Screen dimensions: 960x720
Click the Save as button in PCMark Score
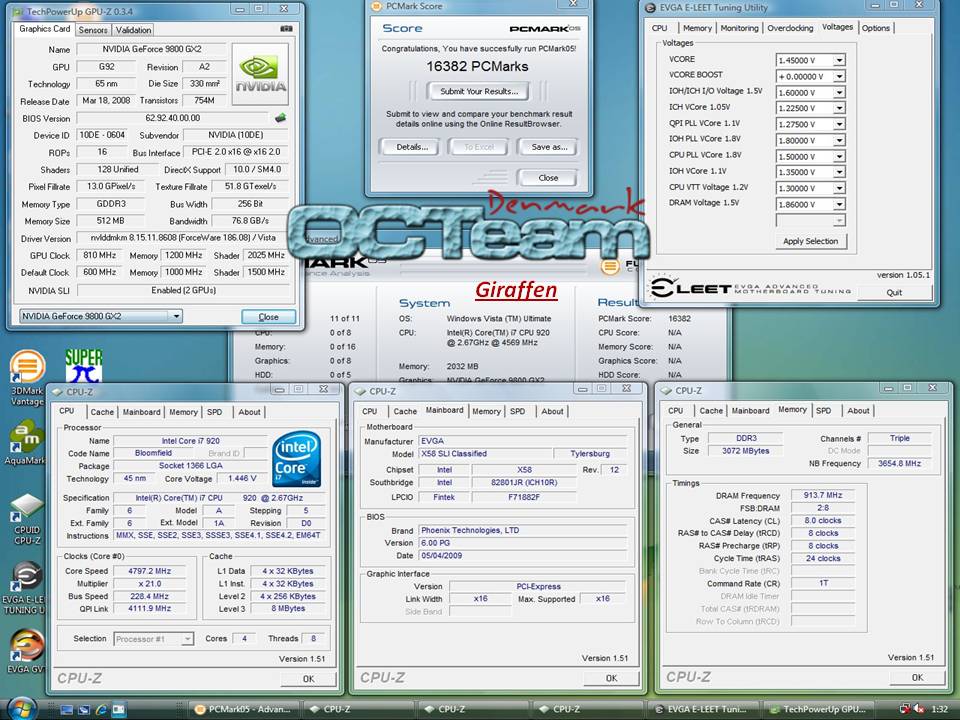click(x=549, y=147)
